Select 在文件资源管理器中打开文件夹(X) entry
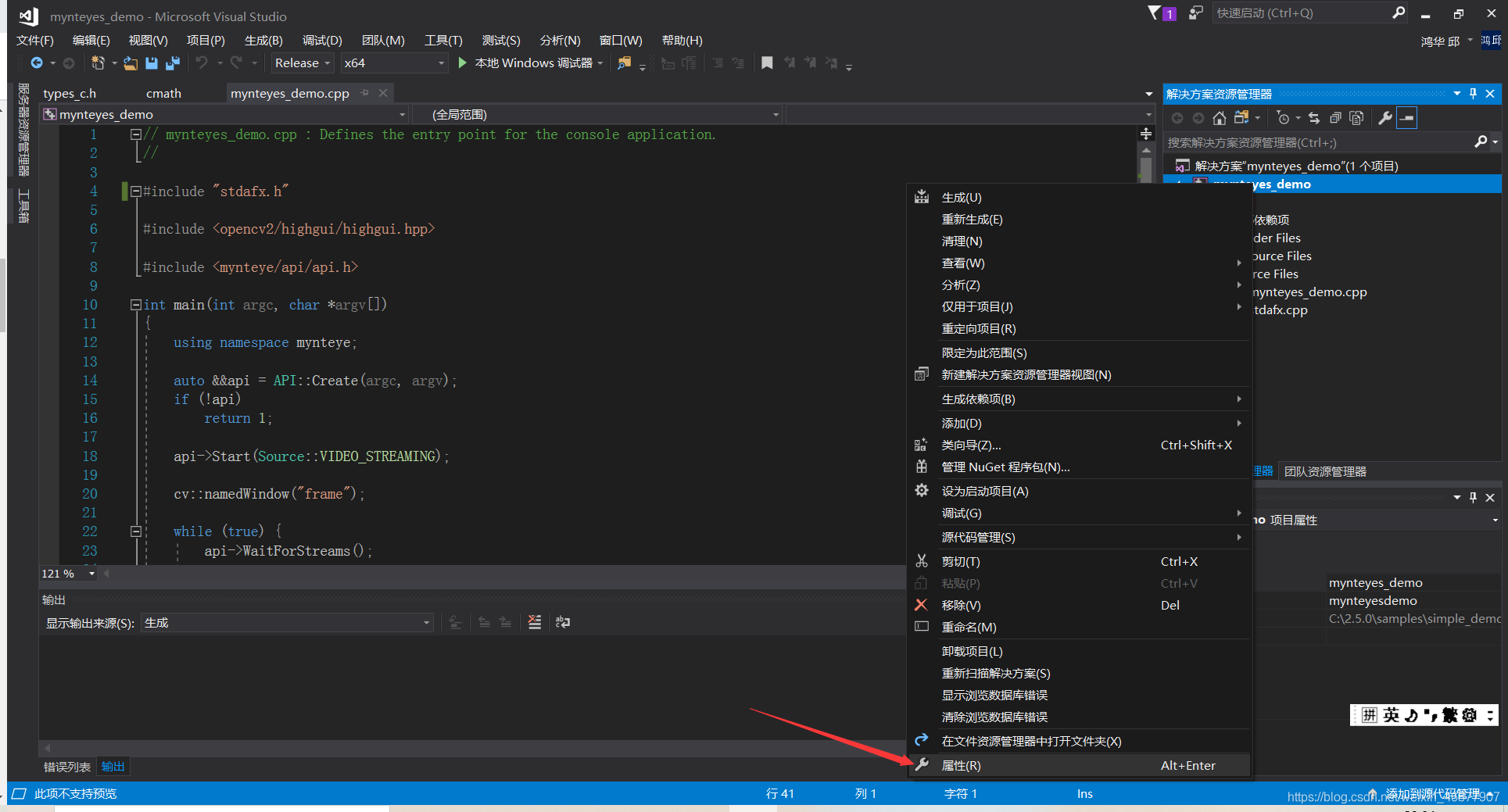 [1078, 742]
